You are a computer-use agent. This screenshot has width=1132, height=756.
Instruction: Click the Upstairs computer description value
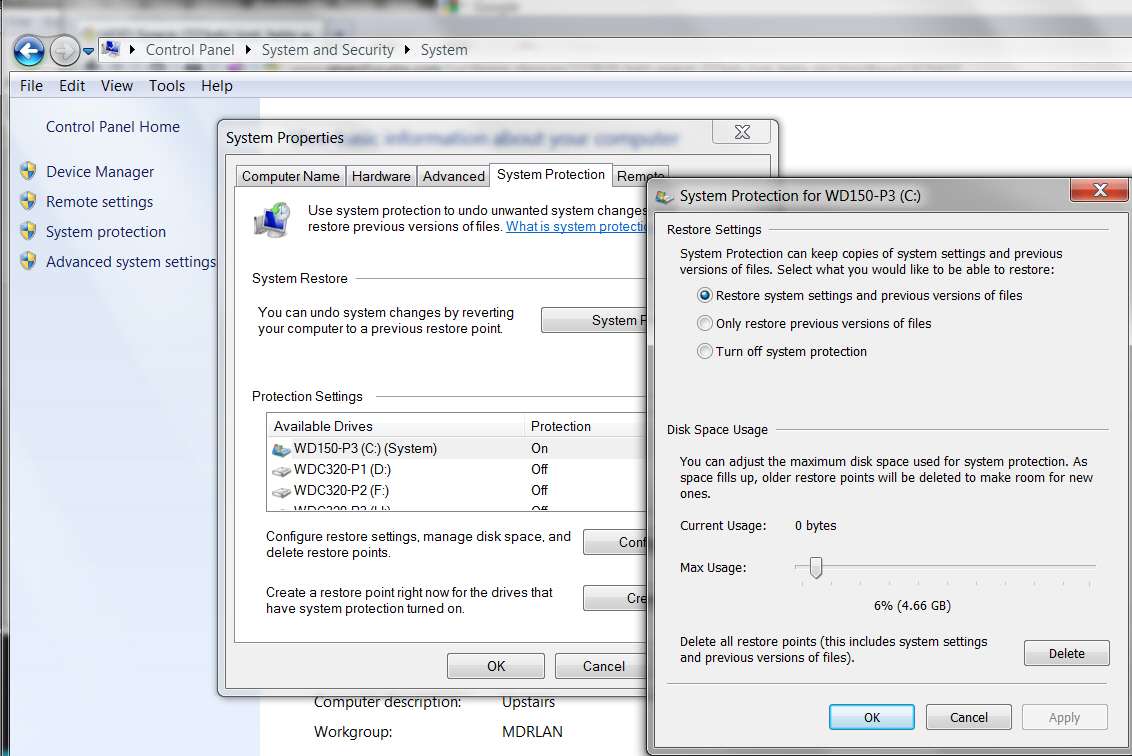528,702
